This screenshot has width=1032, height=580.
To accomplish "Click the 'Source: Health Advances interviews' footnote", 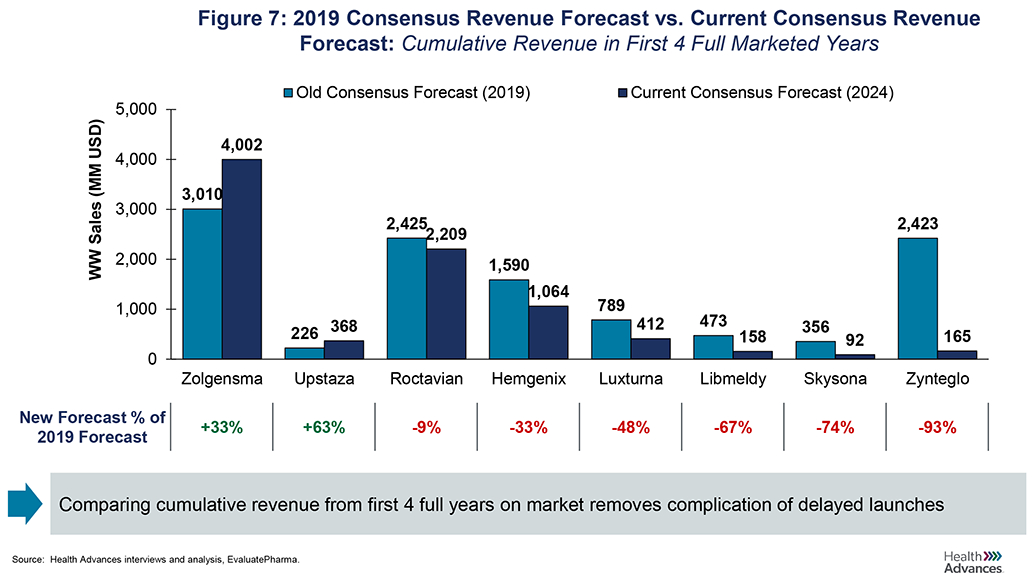I will pos(155,560).
